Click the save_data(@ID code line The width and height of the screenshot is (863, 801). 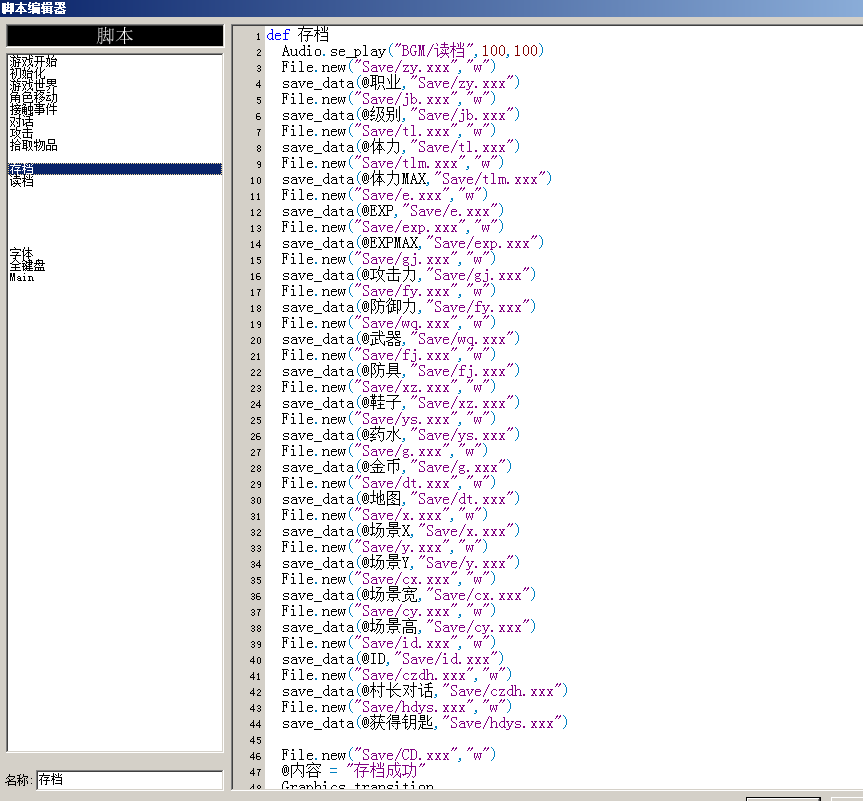click(392, 658)
